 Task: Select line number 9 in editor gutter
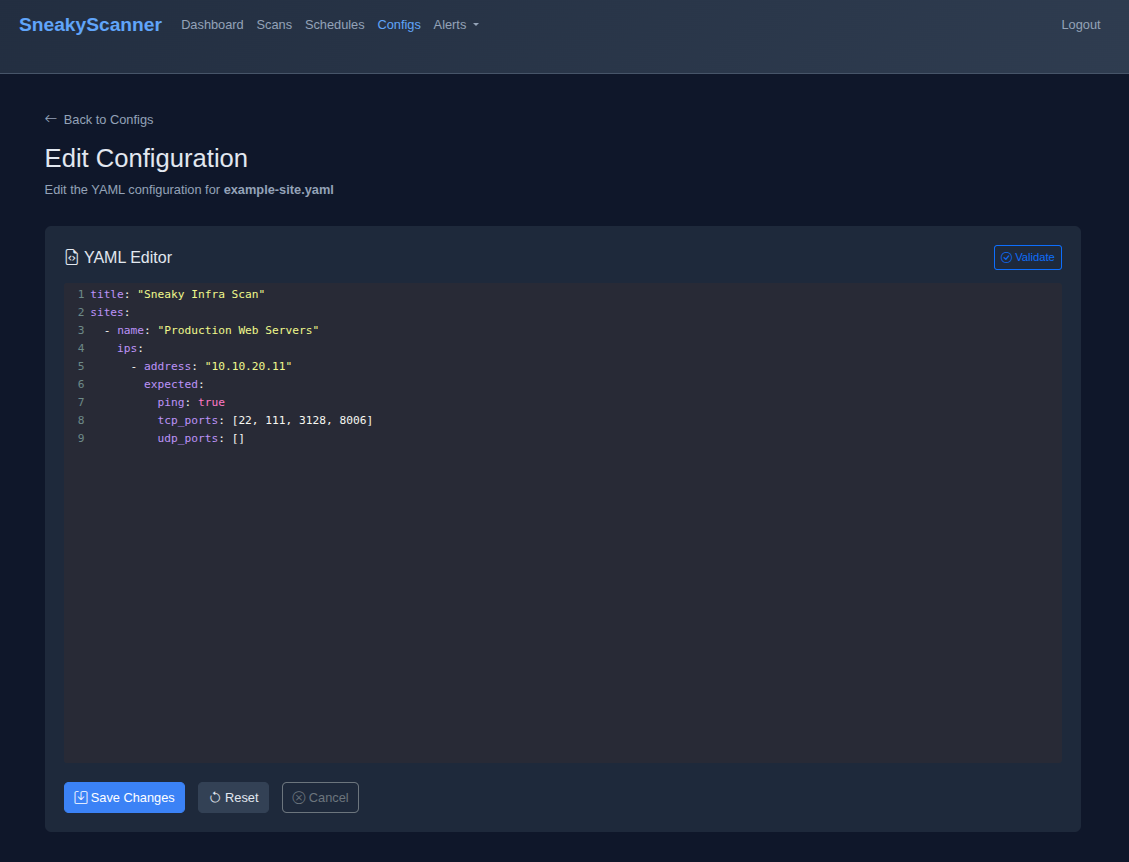click(x=80, y=438)
